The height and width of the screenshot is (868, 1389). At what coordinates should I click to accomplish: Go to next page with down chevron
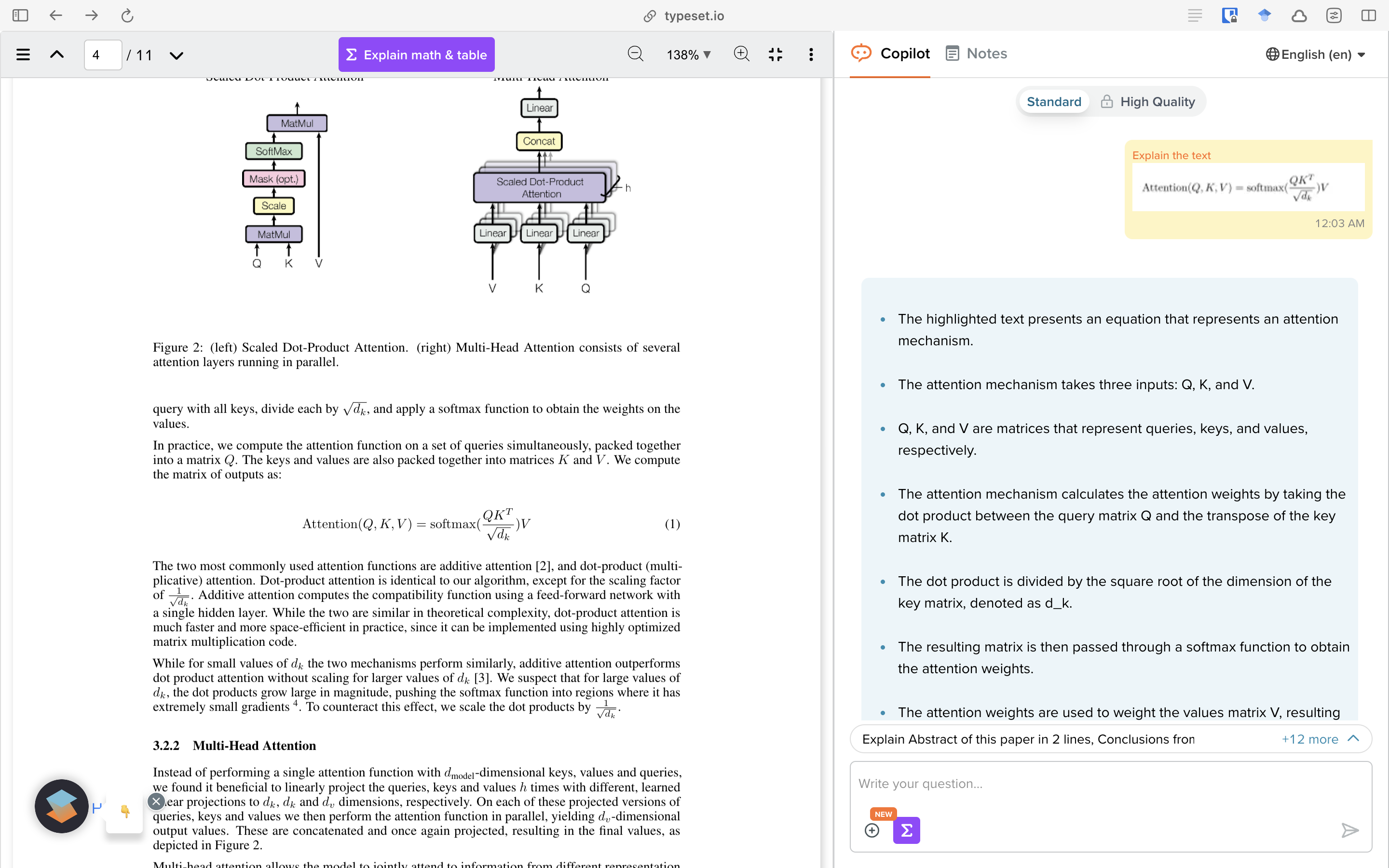176,55
